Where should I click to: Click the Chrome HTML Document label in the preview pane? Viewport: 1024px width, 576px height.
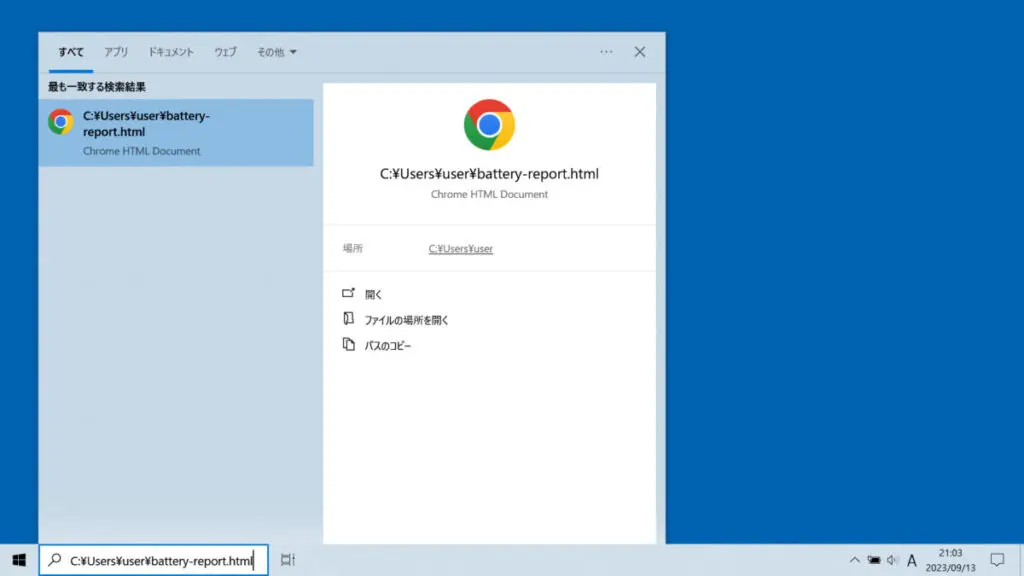(489, 194)
